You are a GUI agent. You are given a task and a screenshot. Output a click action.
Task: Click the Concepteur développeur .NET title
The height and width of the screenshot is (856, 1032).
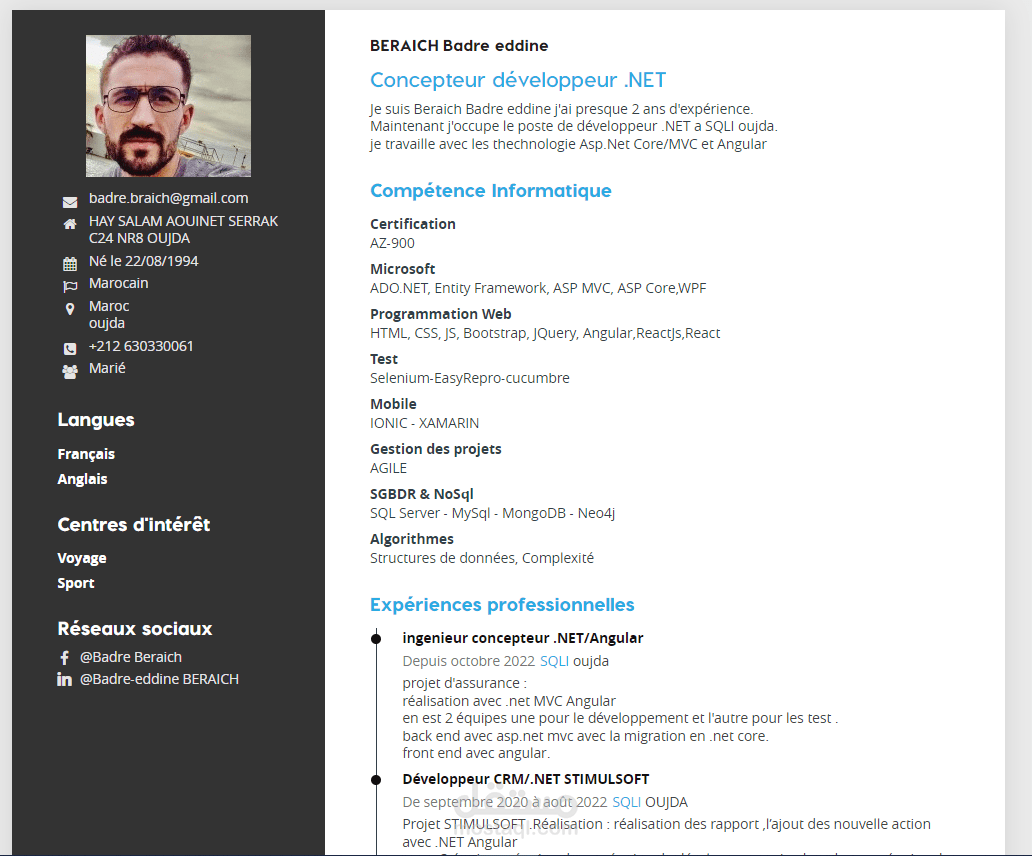click(x=518, y=80)
